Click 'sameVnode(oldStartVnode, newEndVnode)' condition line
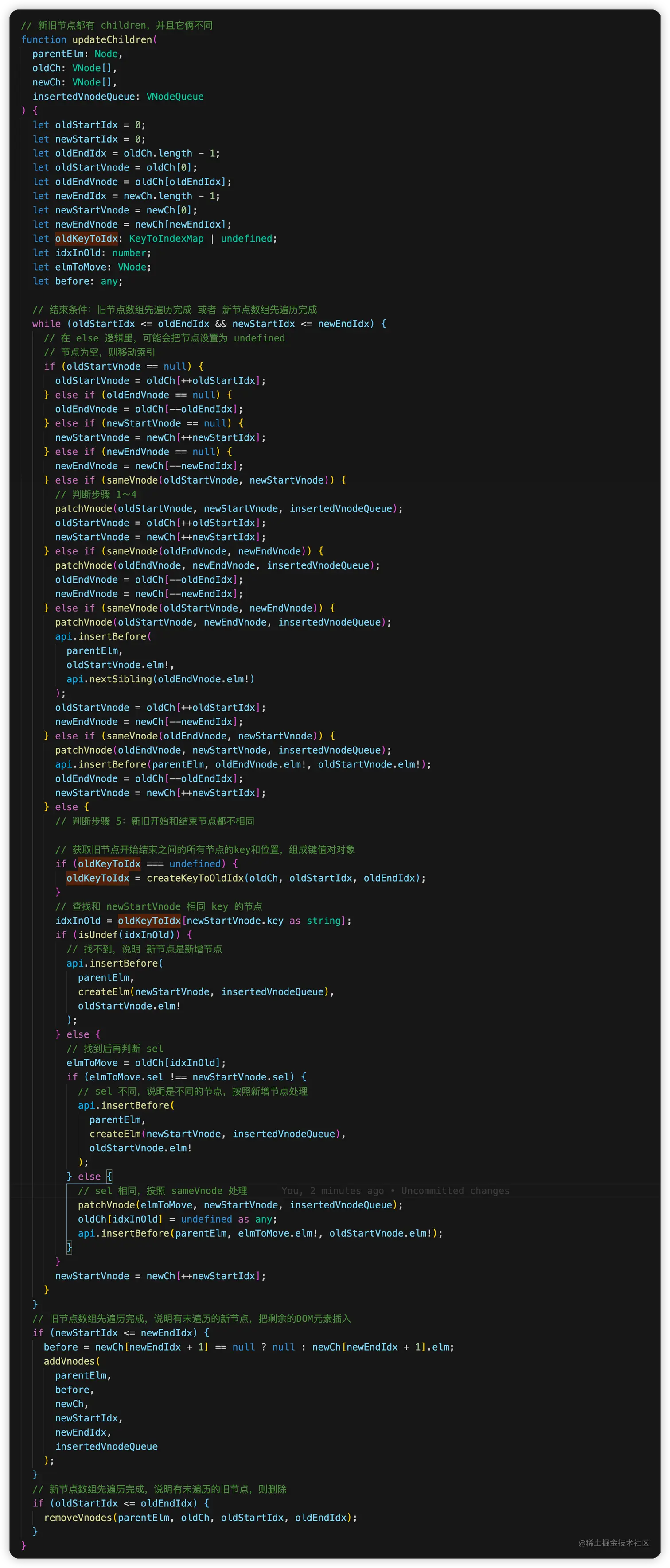The image size is (670, 1568). (189, 608)
